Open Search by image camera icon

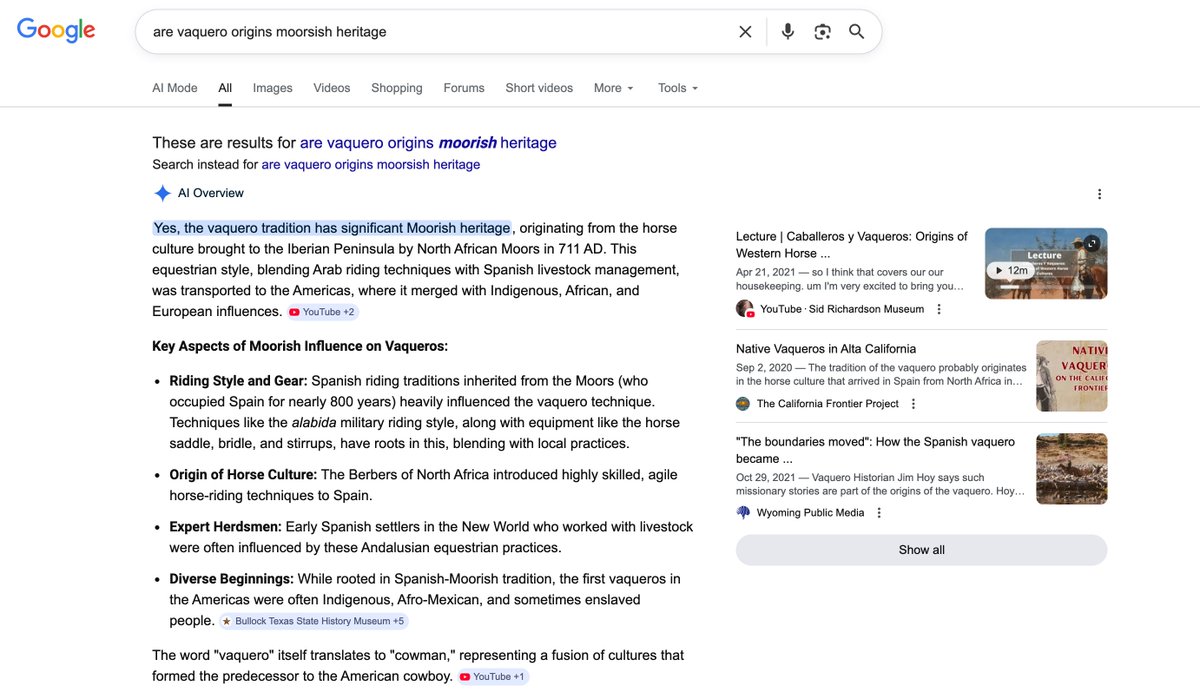[x=822, y=32]
